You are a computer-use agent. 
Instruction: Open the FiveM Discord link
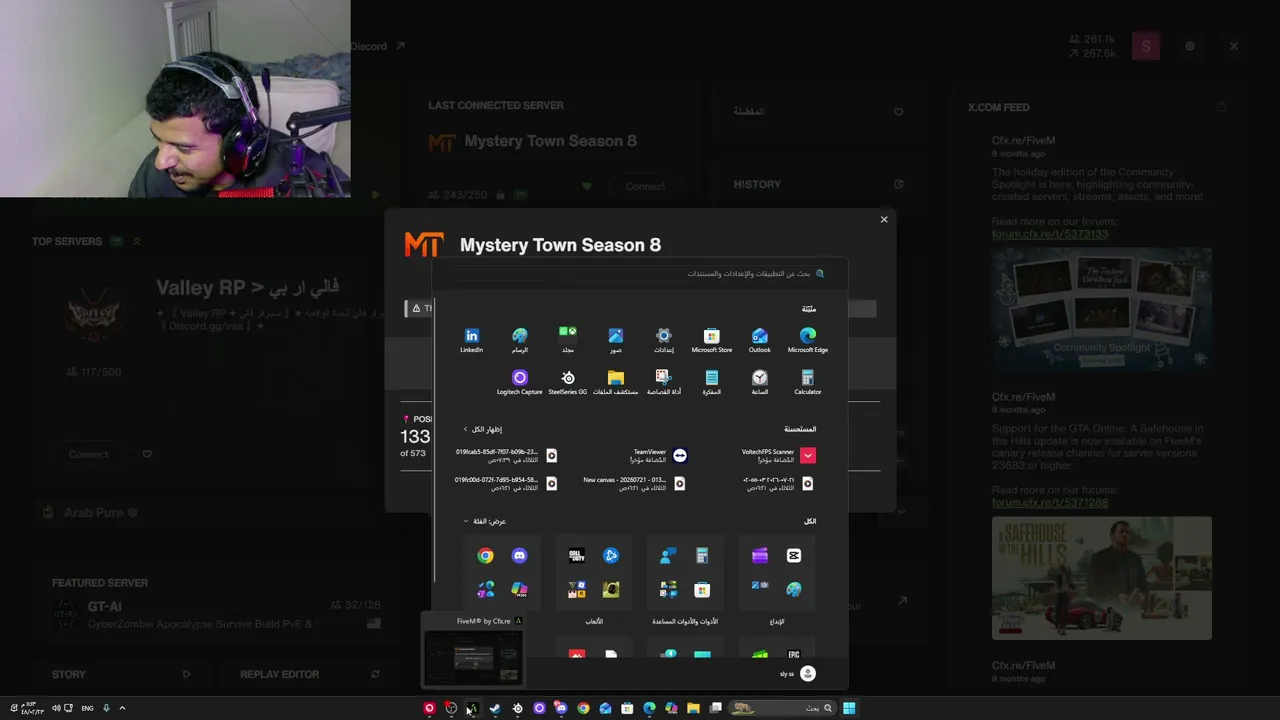(377, 46)
